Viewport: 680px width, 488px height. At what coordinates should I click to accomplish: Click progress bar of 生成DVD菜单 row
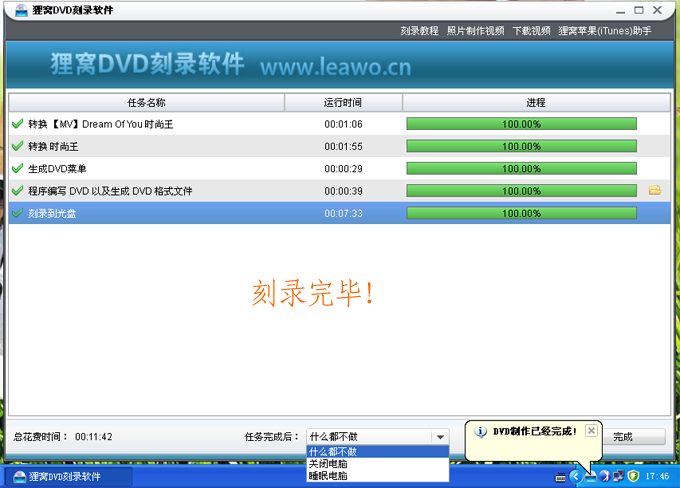coord(521,168)
